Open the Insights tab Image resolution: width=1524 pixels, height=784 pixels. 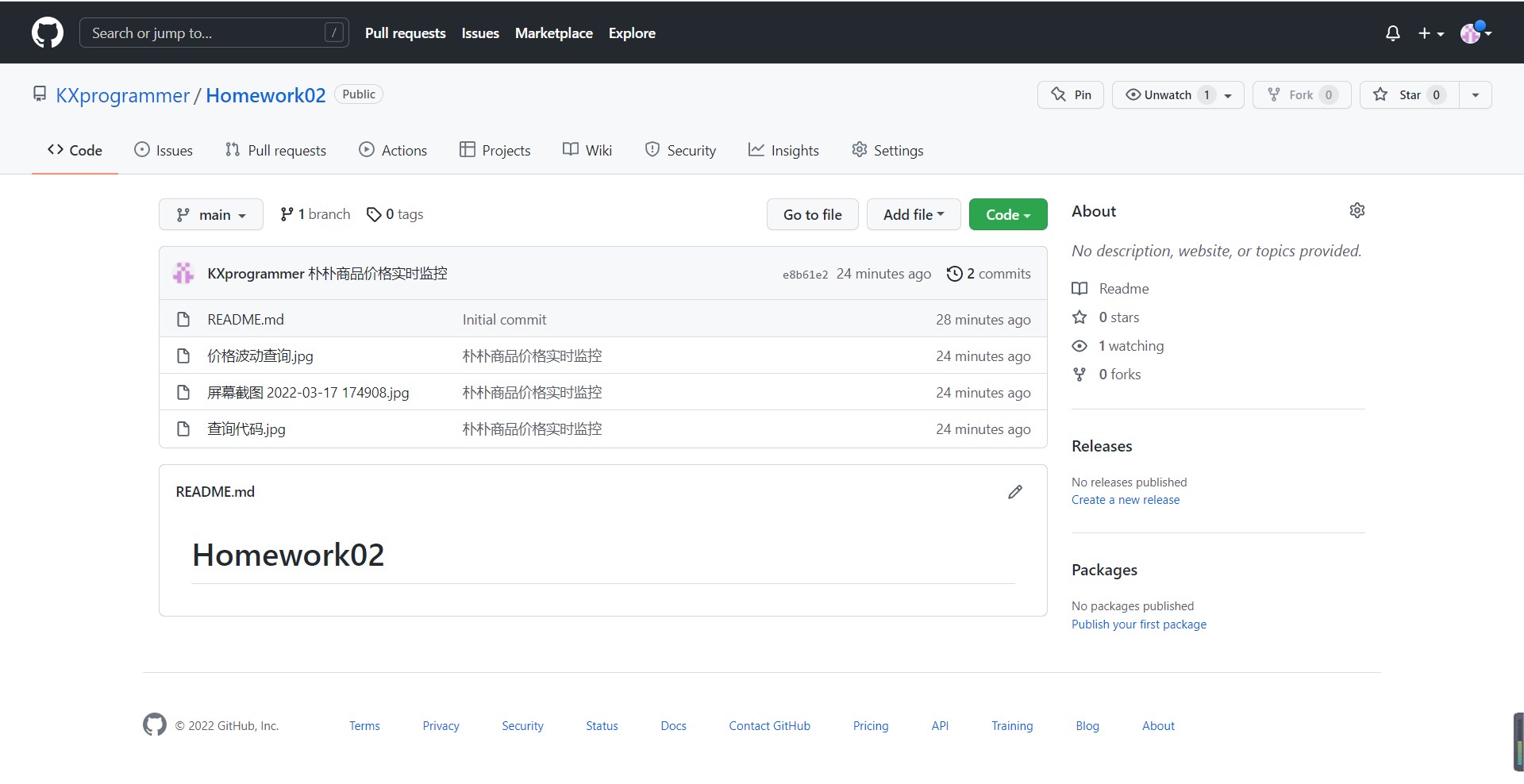(783, 150)
